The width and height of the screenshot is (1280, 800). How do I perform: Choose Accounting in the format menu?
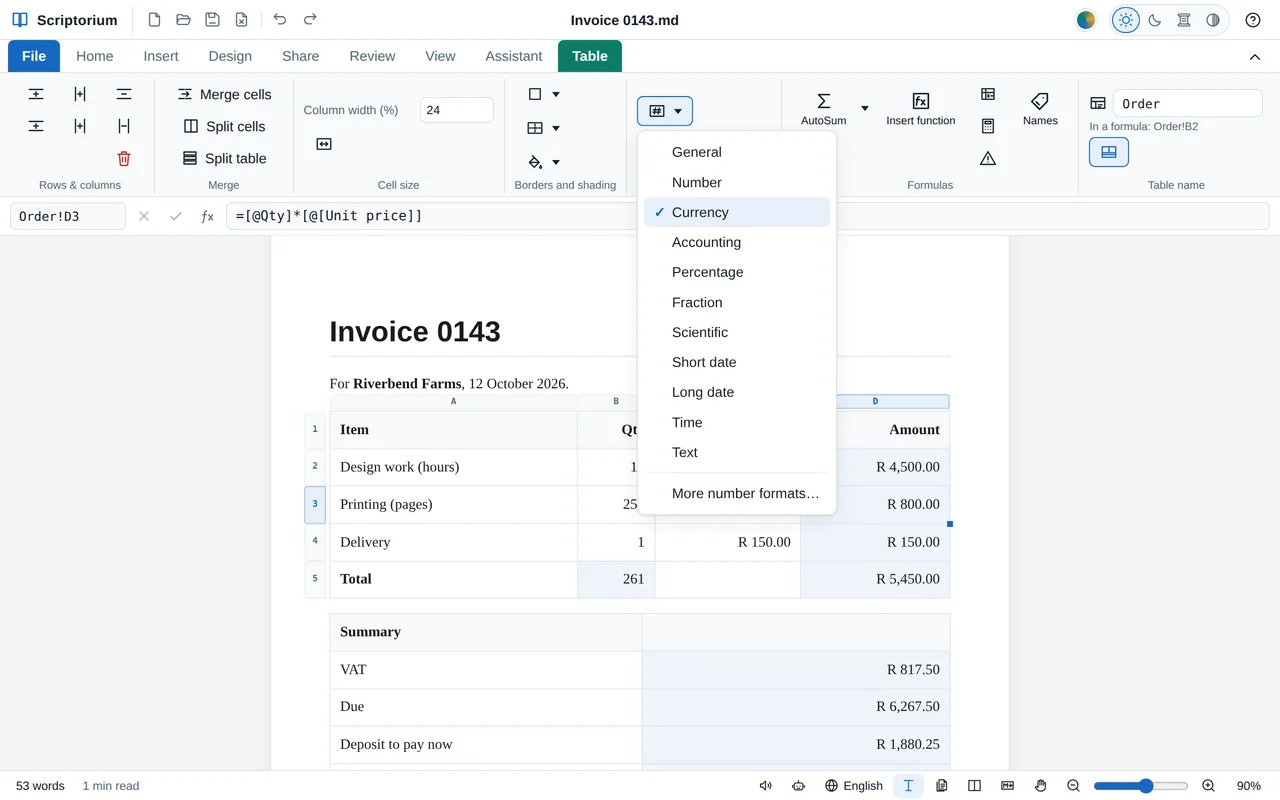click(737, 242)
